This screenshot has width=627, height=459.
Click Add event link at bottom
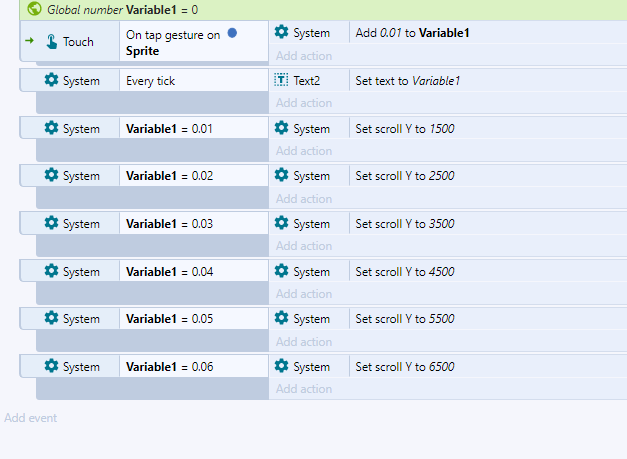30,418
